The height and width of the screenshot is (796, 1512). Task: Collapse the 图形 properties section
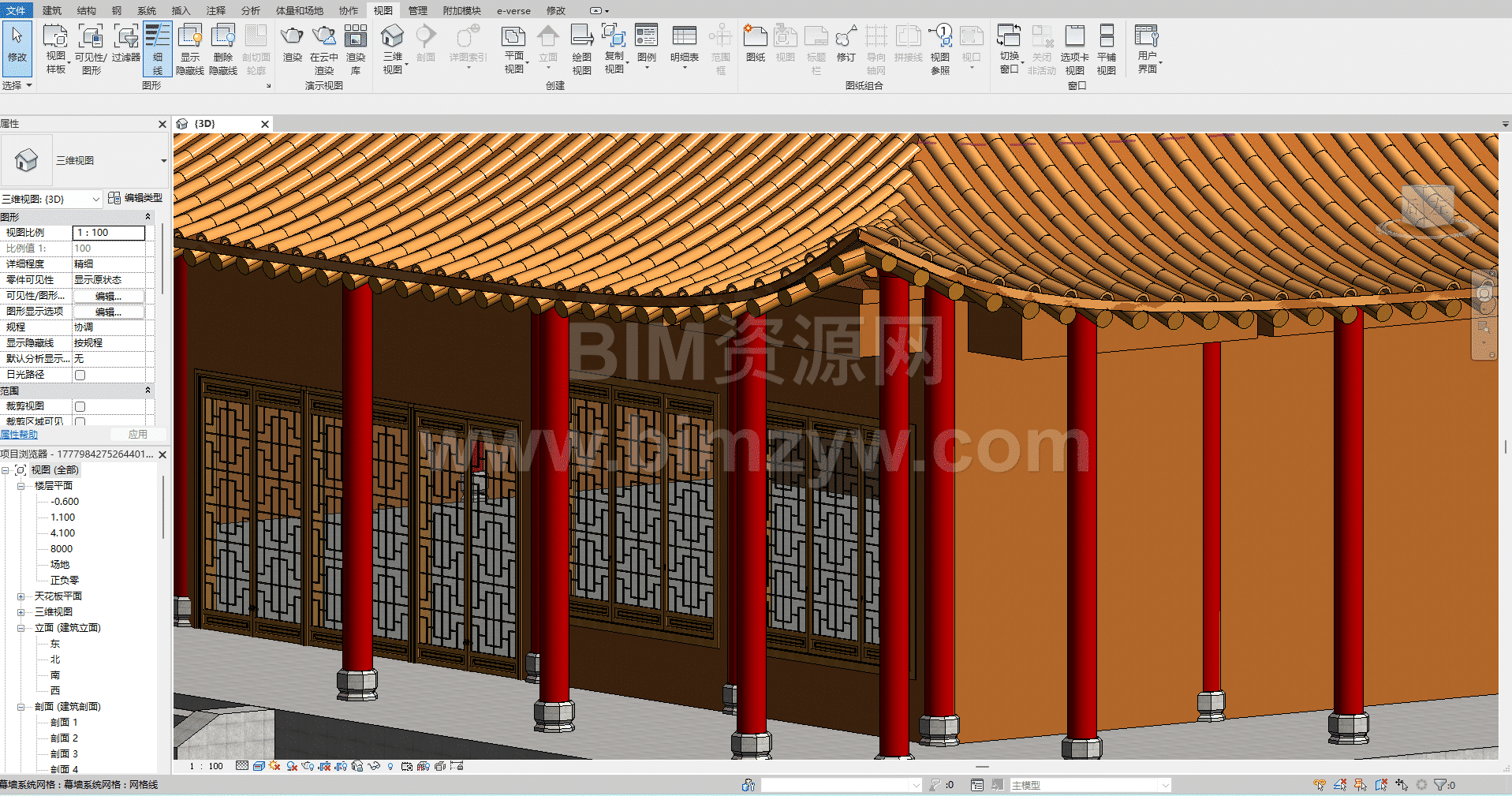tap(147, 217)
